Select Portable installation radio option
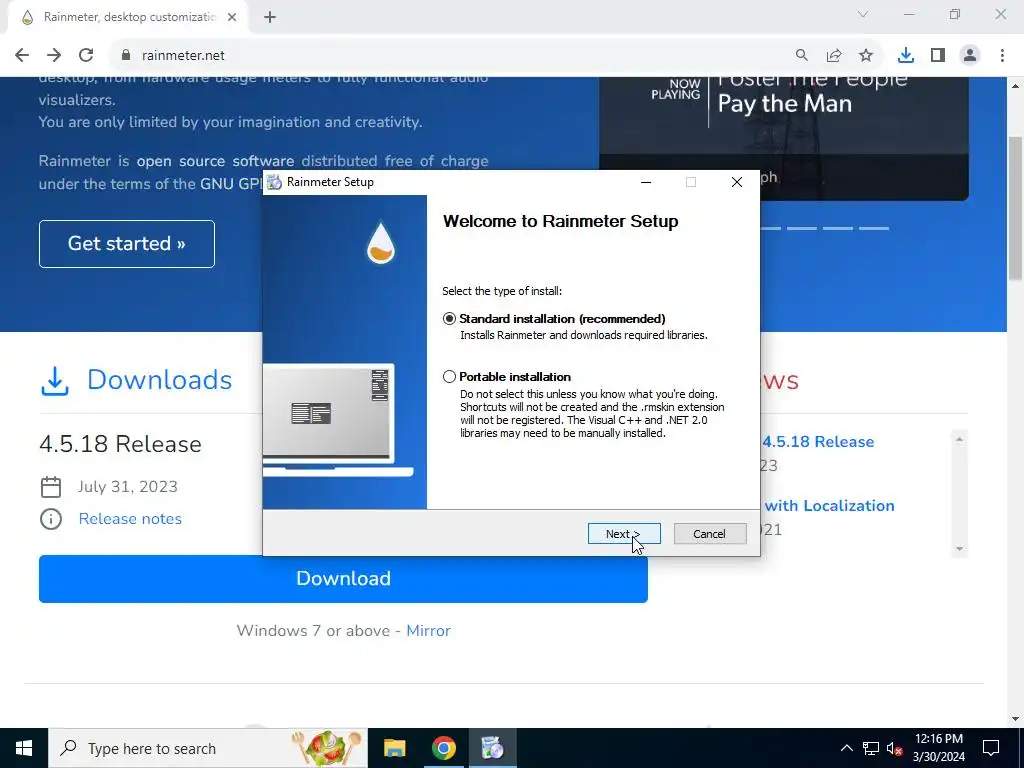The width and height of the screenshot is (1024, 768). (x=449, y=377)
